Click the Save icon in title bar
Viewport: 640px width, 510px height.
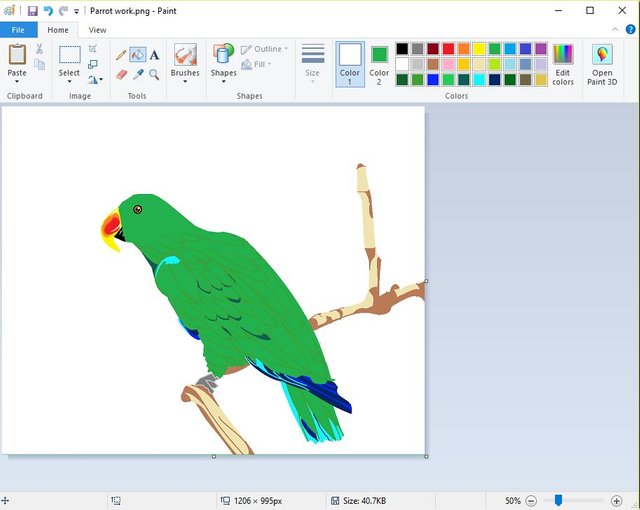pos(33,11)
